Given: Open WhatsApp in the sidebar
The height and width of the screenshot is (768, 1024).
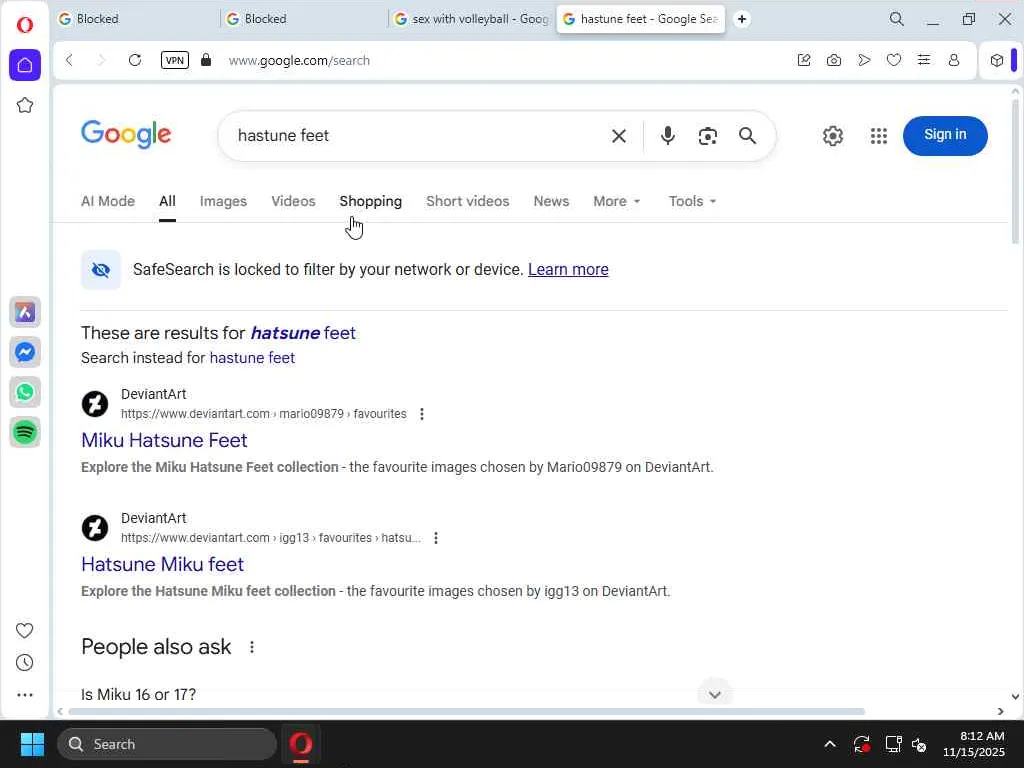Looking at the screenshot, I should [x=25, y=392].
